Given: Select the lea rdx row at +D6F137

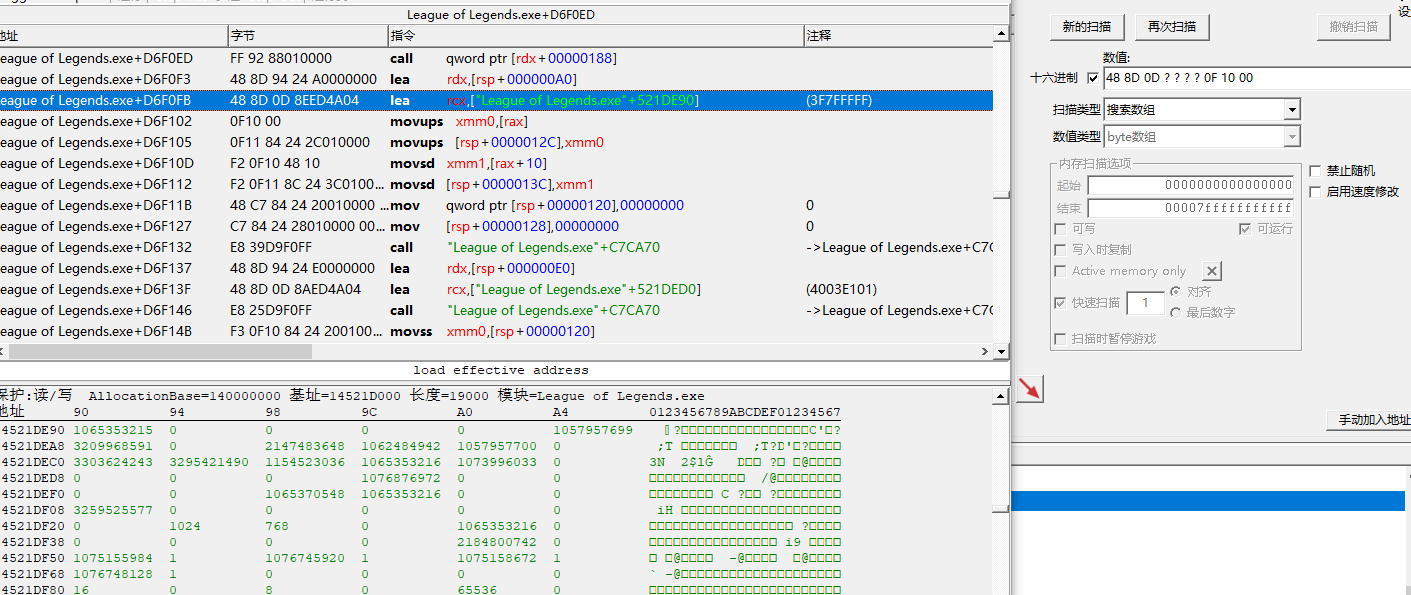Looking at the screenshot, I should point(496,268).
